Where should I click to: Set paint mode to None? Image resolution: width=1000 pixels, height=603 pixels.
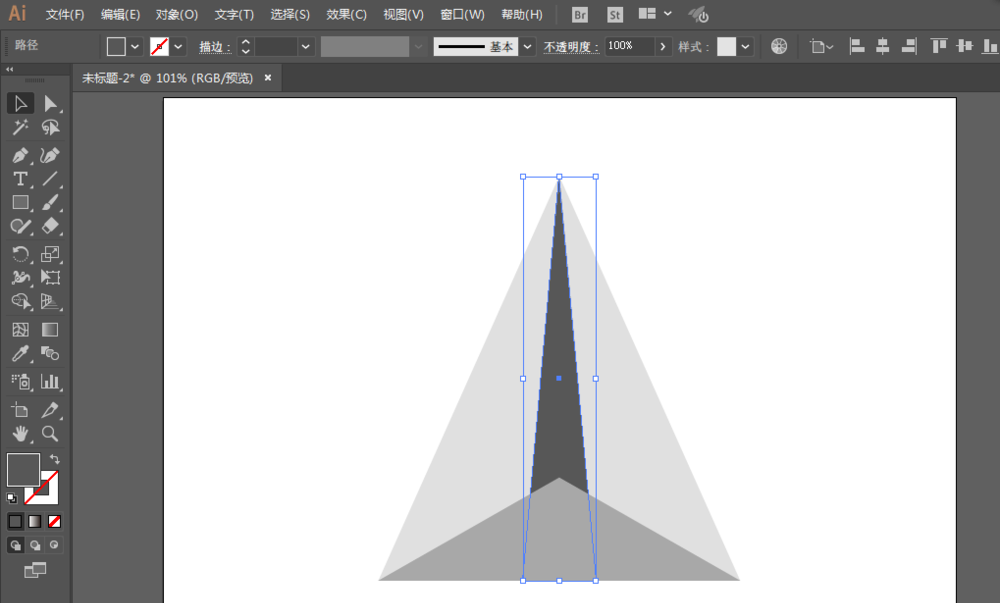[x=55, y=521]
